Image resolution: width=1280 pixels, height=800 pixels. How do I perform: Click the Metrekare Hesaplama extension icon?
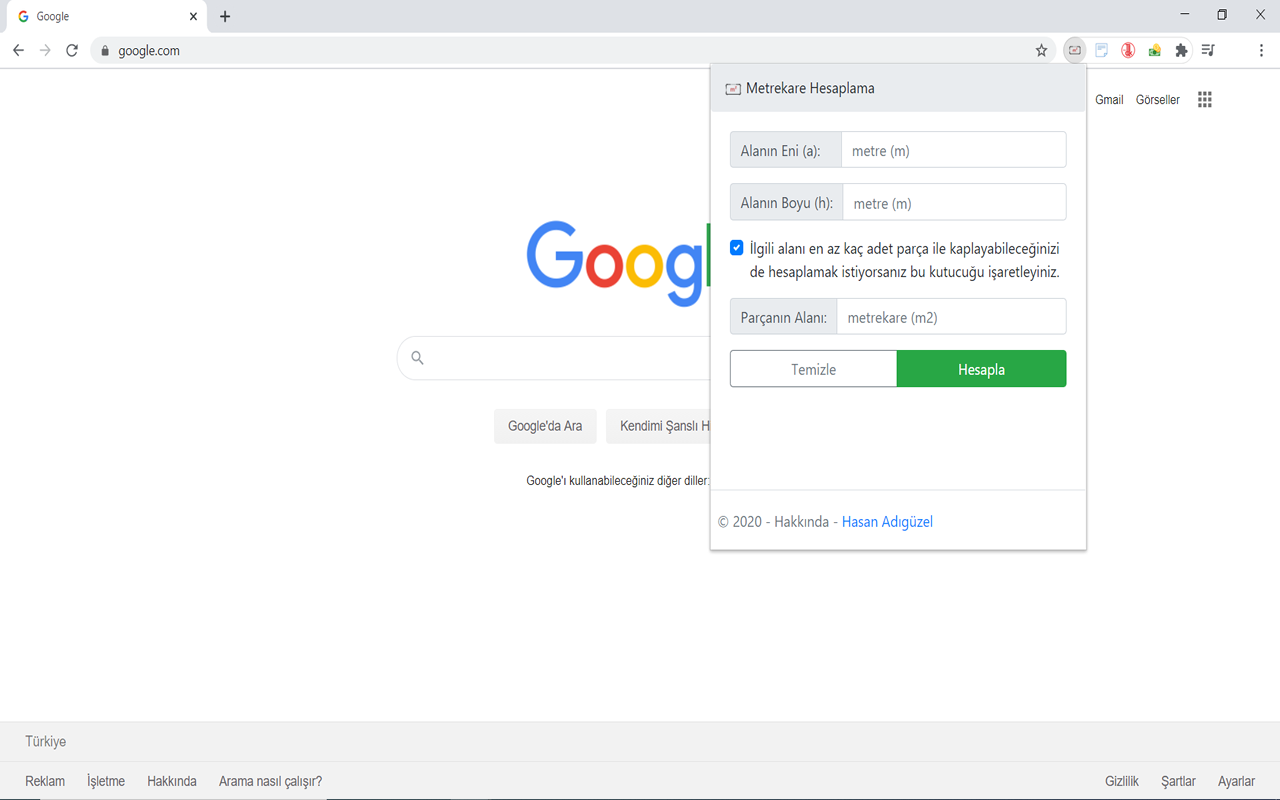(1074, 50)
